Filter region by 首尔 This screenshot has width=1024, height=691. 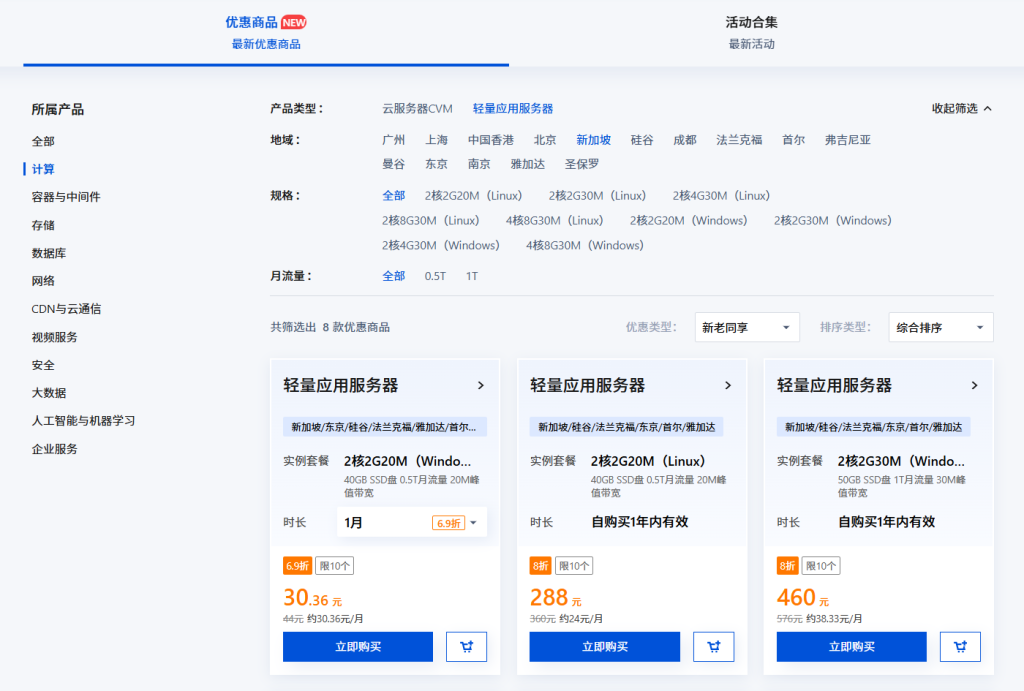(793, 140)
